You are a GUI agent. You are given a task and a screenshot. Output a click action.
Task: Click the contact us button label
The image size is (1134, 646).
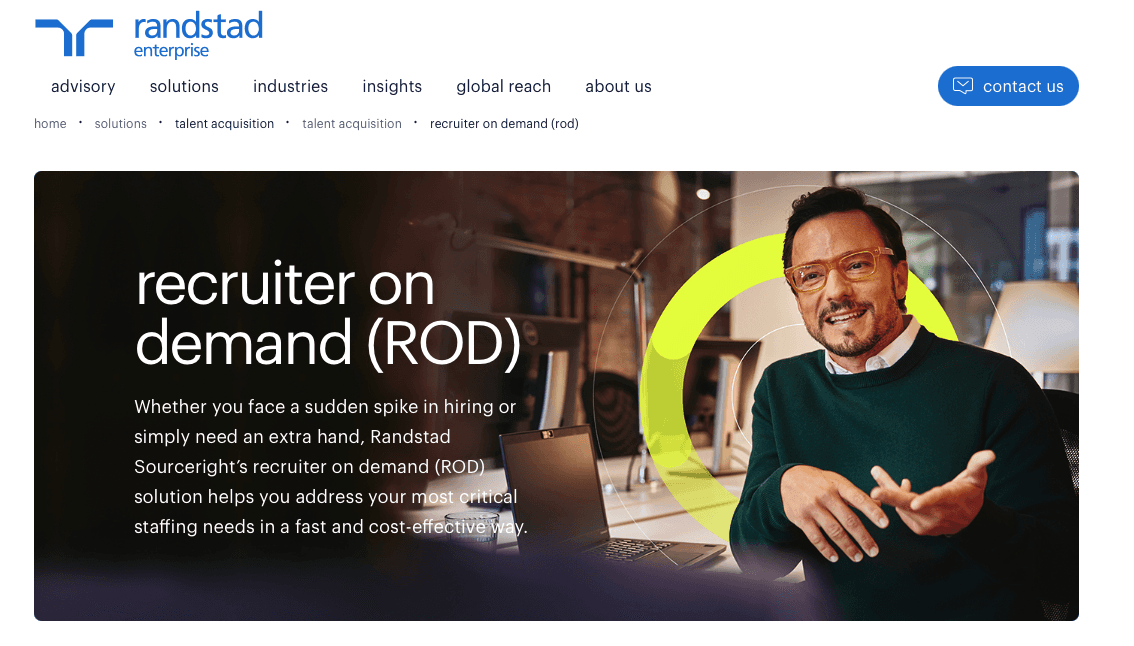[1023, 87]
